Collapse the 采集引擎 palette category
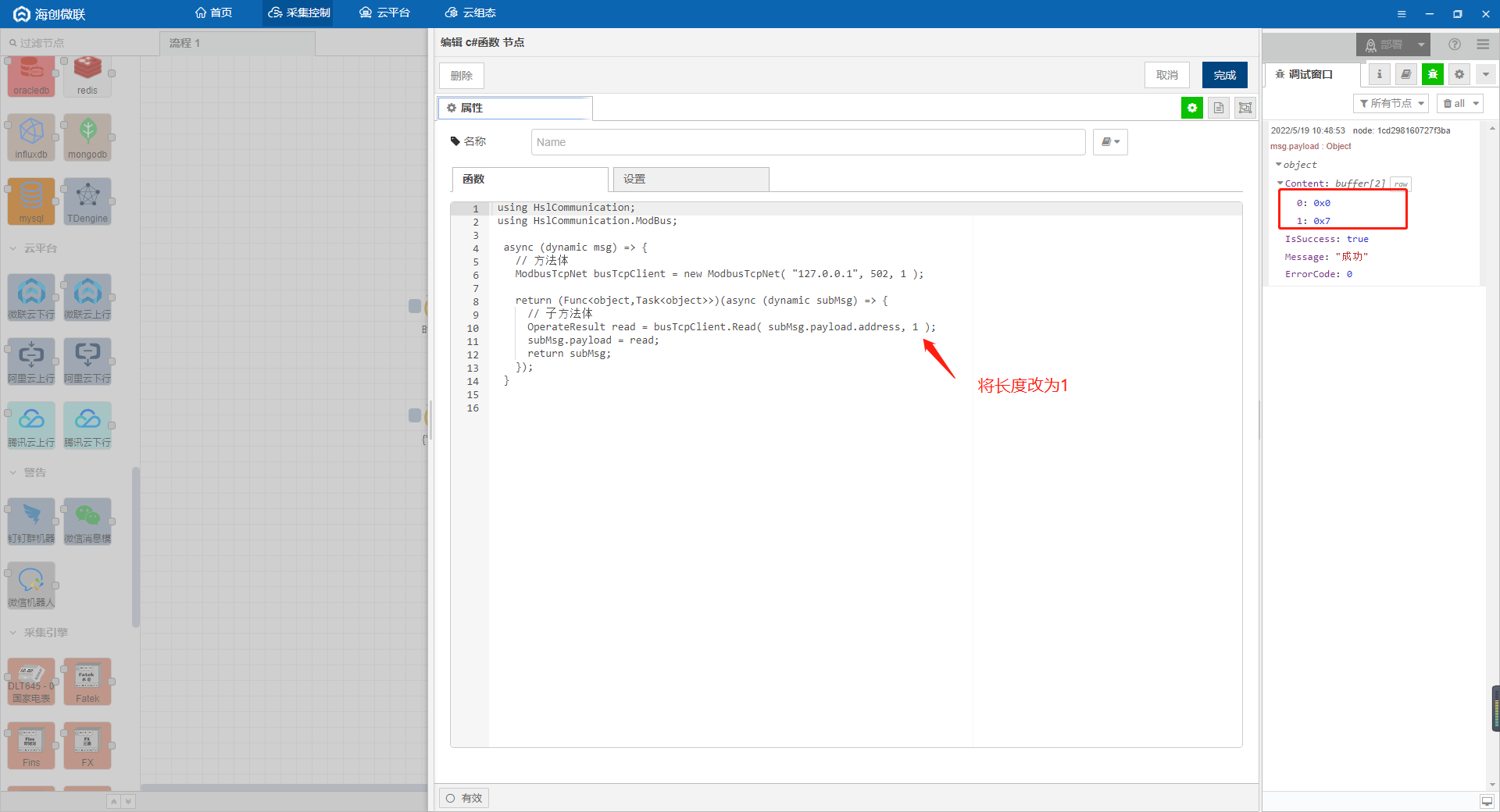The height and width of the screenshot is (812, 1500). (39, 632)
